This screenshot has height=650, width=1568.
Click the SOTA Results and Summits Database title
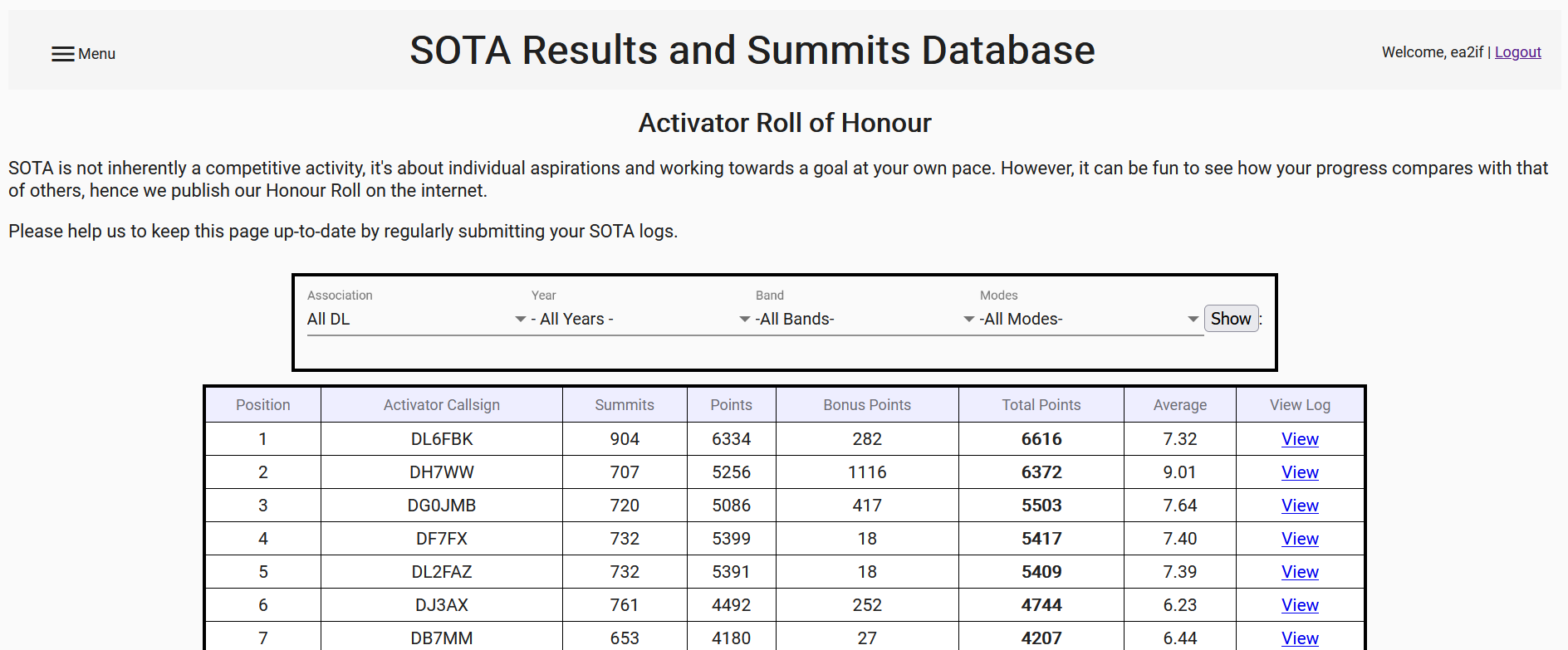pyautogui.click(x=752, y=51)
